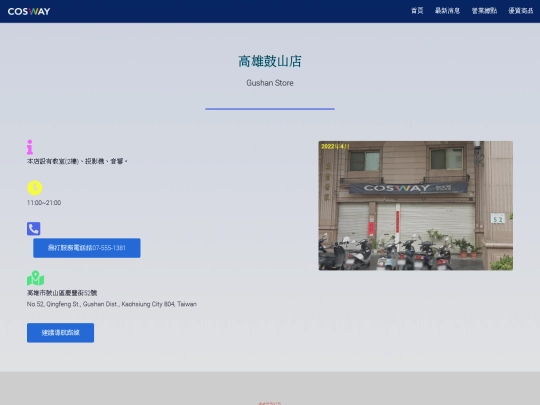Select the opening hours text 11:00~21:00
This screenshot has width=540, height=405.
click(x=44, y=203)
